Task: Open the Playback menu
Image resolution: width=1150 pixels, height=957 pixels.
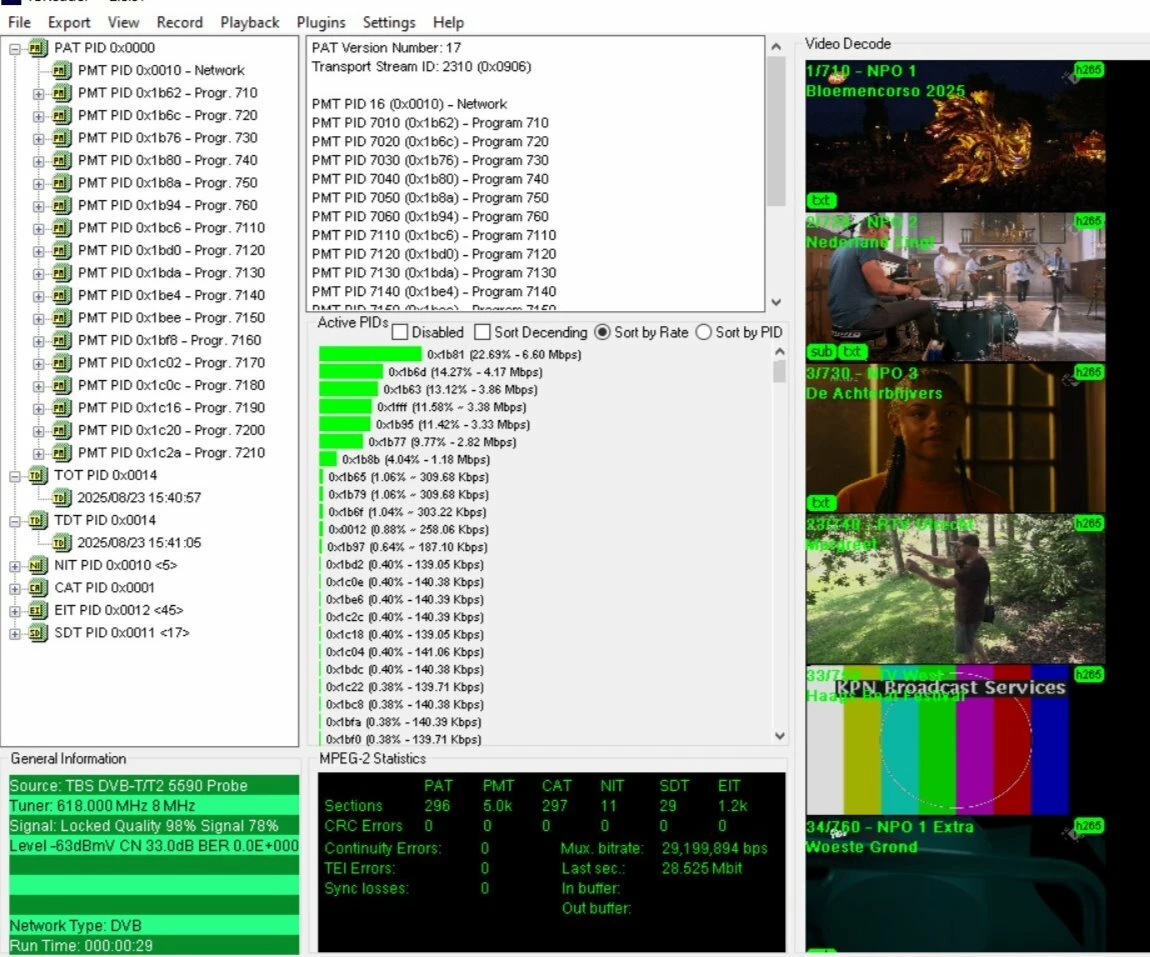Action: (x=250, y=22)
